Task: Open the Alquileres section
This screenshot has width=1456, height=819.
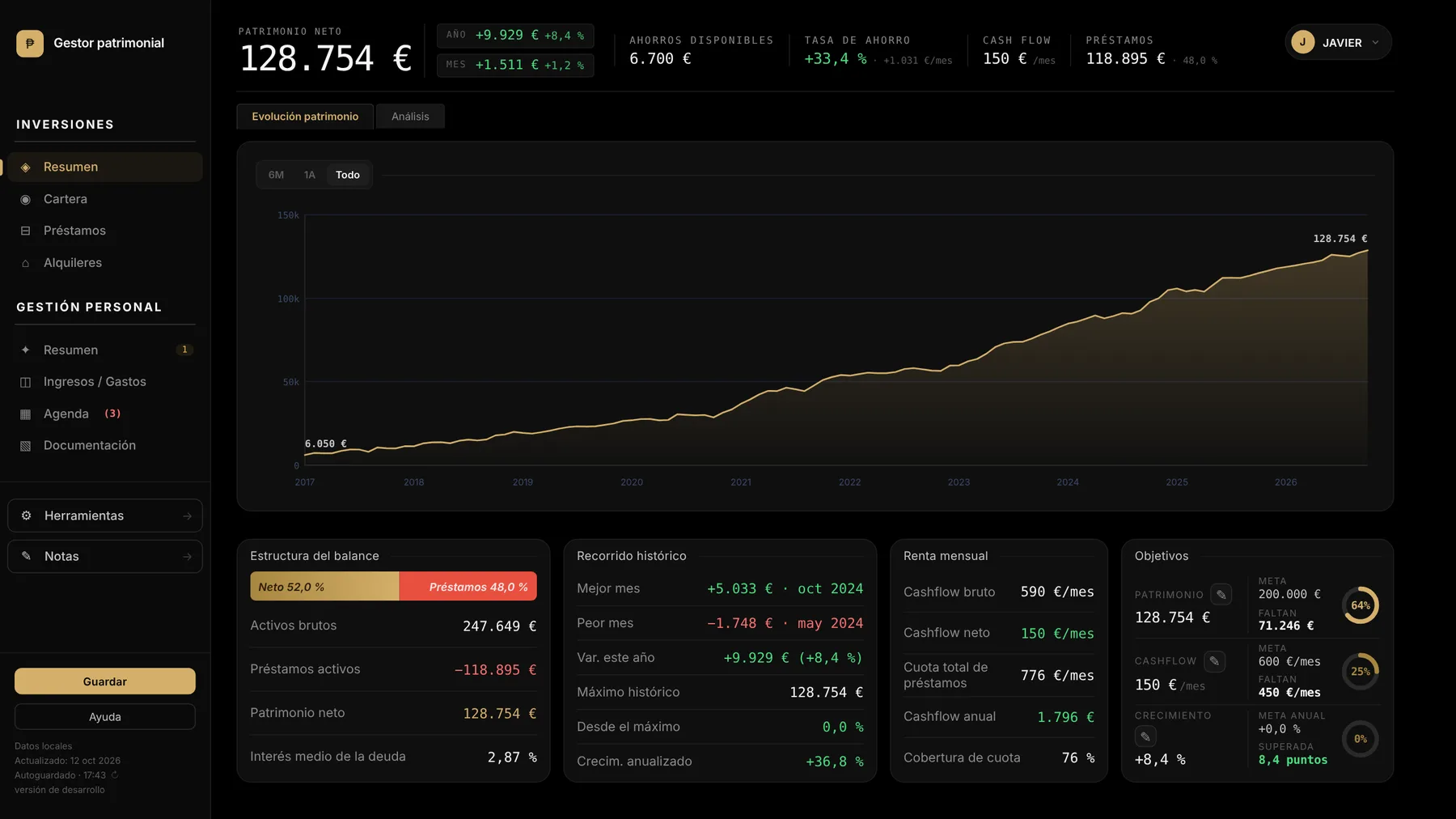Action: coord(105,263)
